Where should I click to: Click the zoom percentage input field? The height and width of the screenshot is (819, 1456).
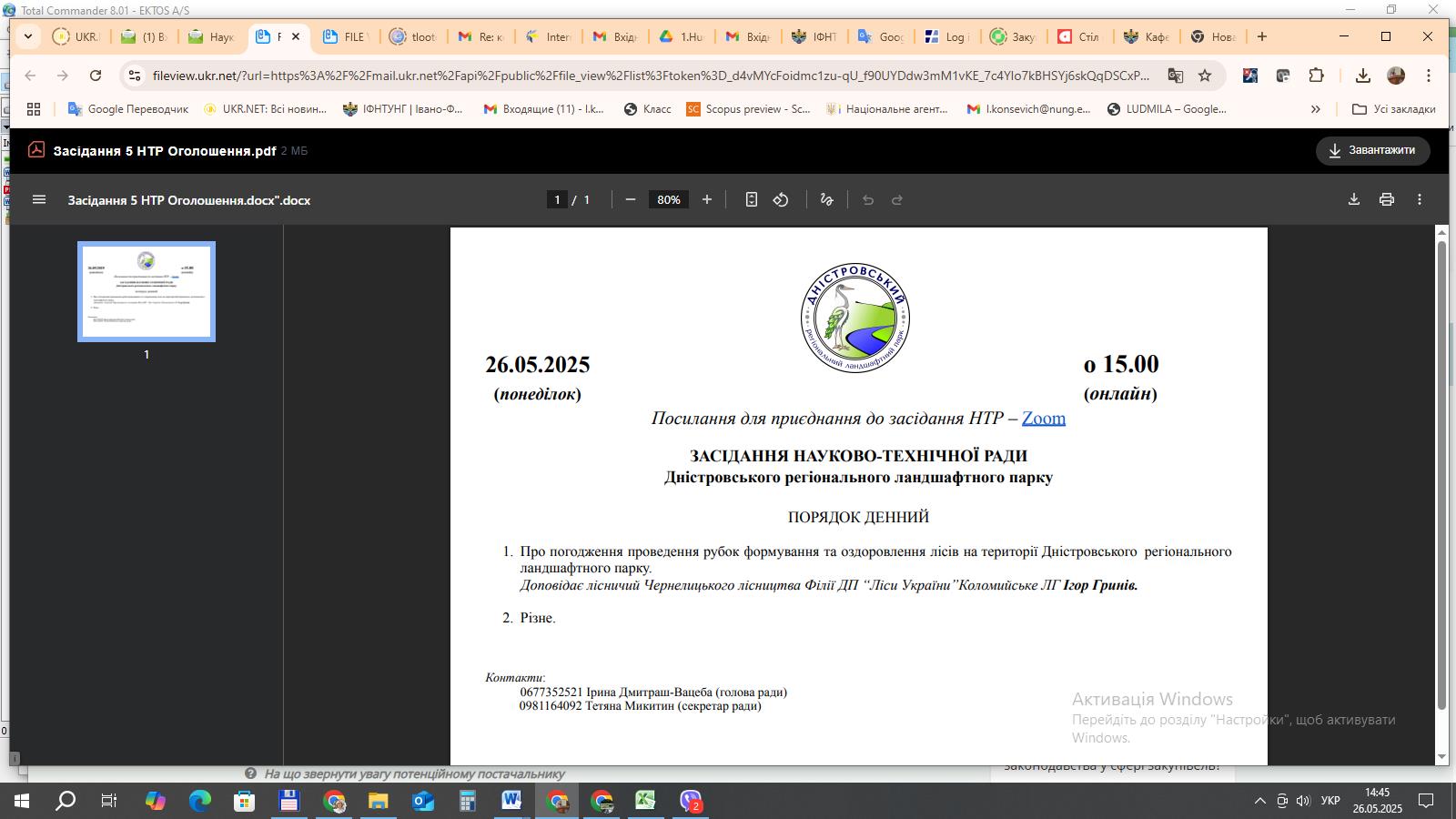pyautogui.click(x=669, y=200)
